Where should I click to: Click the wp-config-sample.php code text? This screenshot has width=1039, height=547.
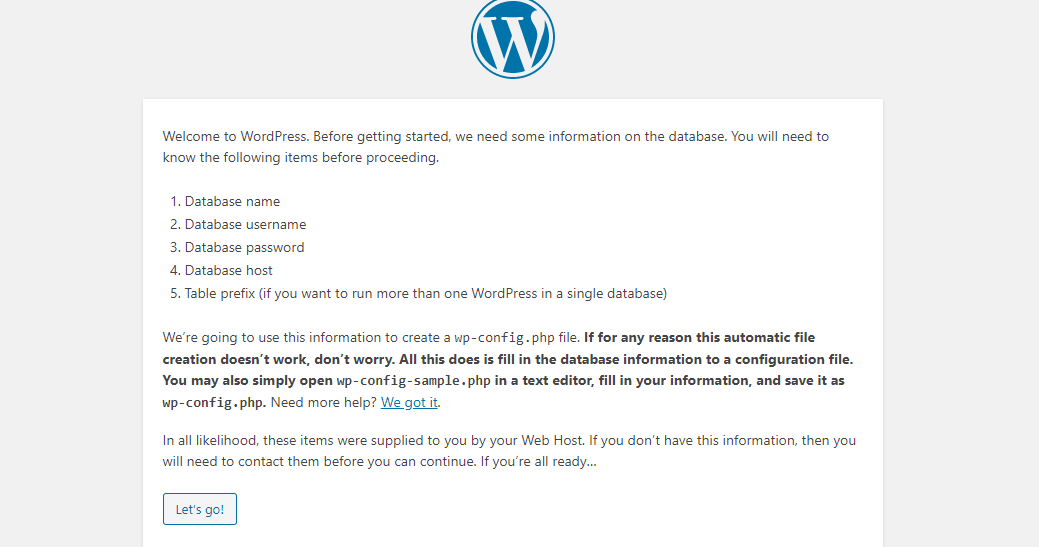[413, 381]
